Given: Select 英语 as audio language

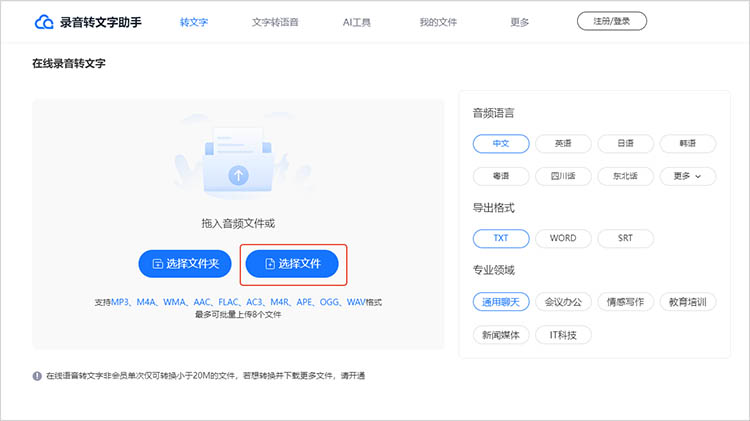Looking at the screenshot, I should coord(563,144).
